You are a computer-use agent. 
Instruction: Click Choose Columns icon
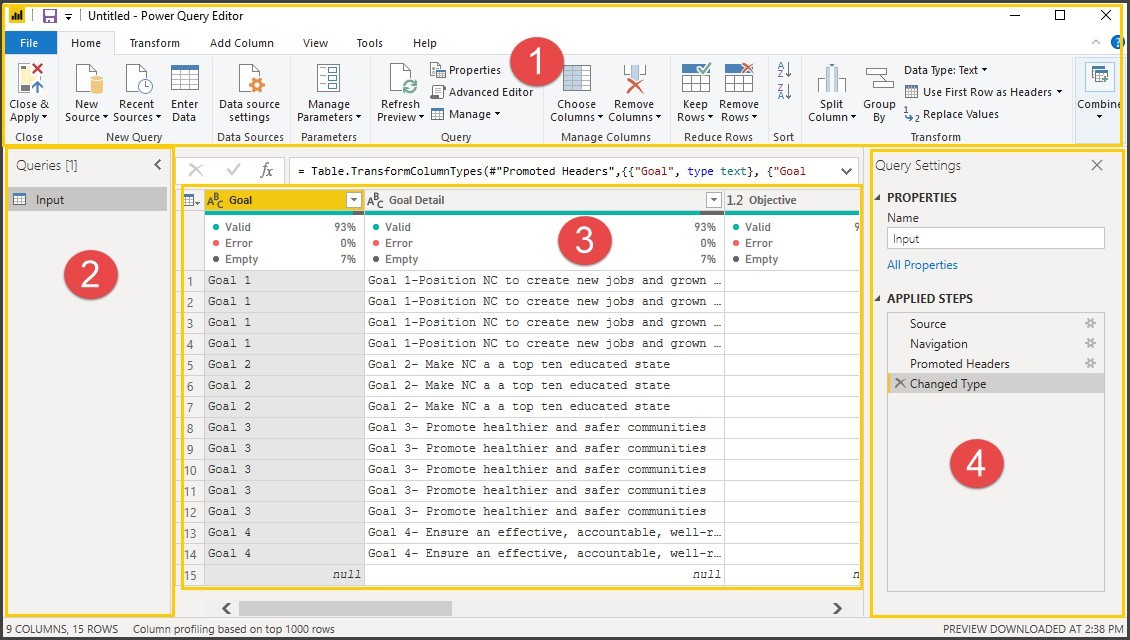point(577,78)
